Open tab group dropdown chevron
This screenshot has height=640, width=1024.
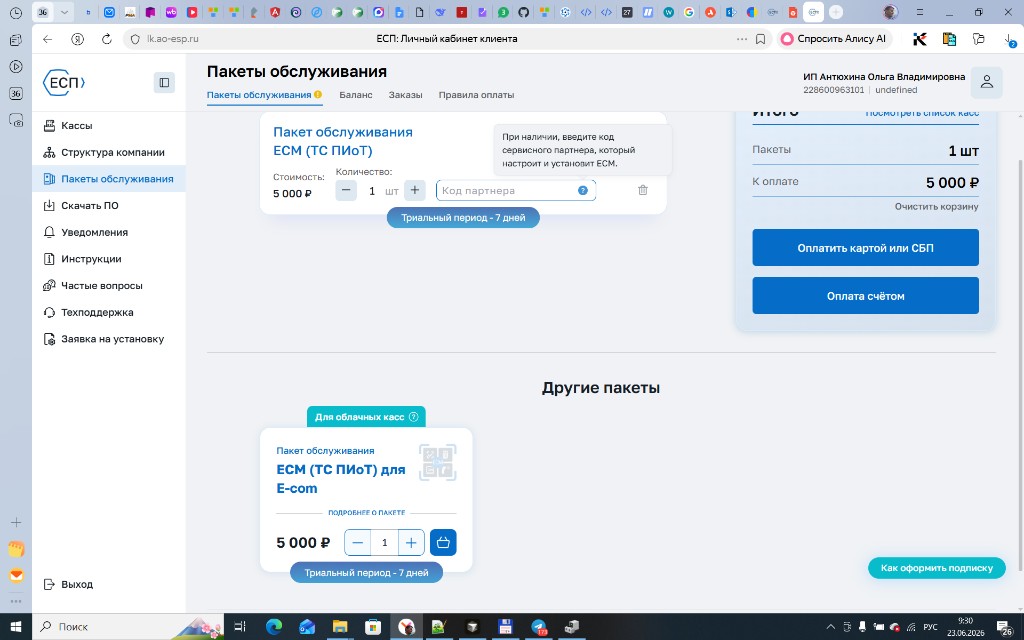coord(64,12)
